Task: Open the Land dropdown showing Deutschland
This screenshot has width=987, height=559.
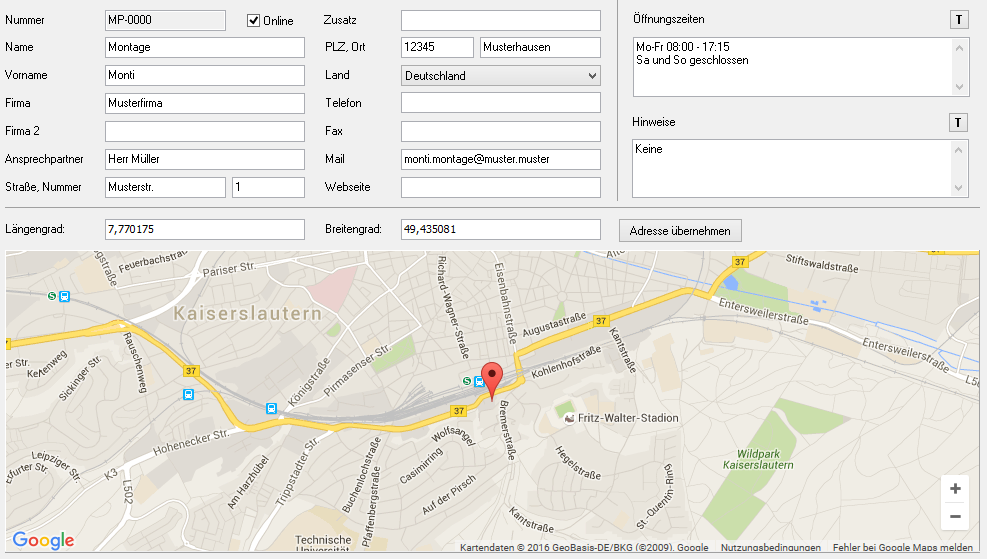Action: click(x=500, y=76)
